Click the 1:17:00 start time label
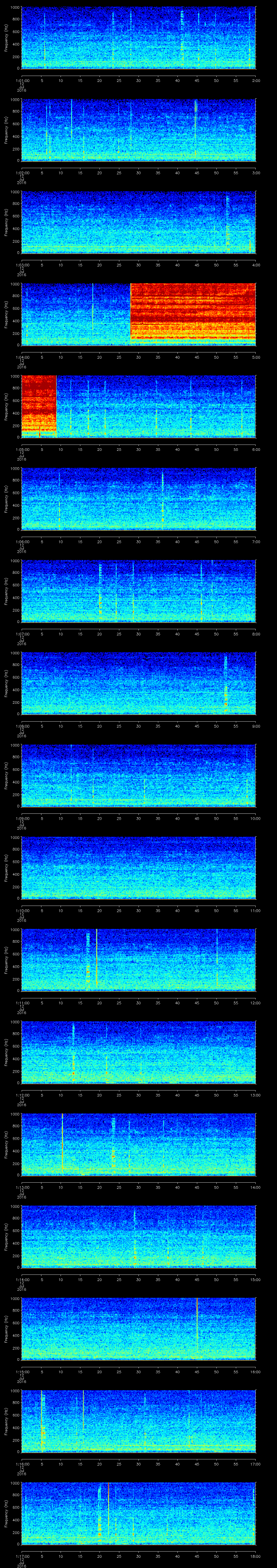The height and width of the screenshot is (1568, 277). click(22, 1556)
